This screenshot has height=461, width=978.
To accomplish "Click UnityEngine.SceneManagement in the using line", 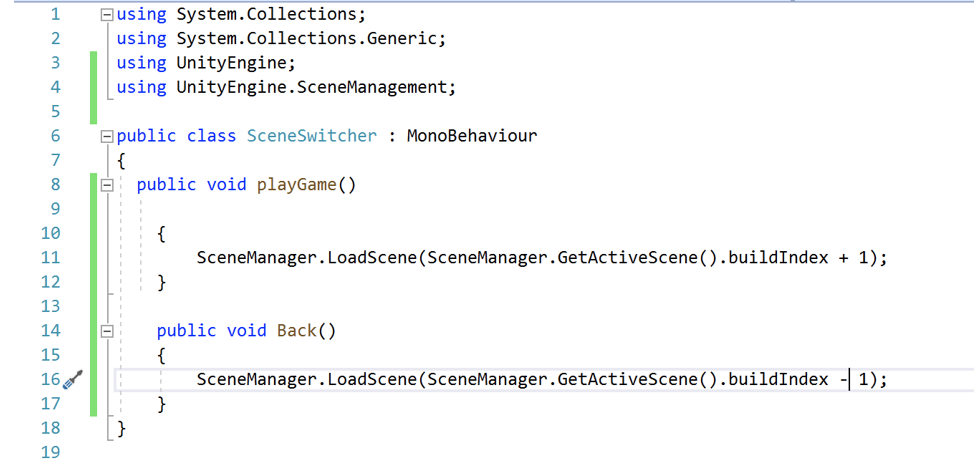I will 315,88.
